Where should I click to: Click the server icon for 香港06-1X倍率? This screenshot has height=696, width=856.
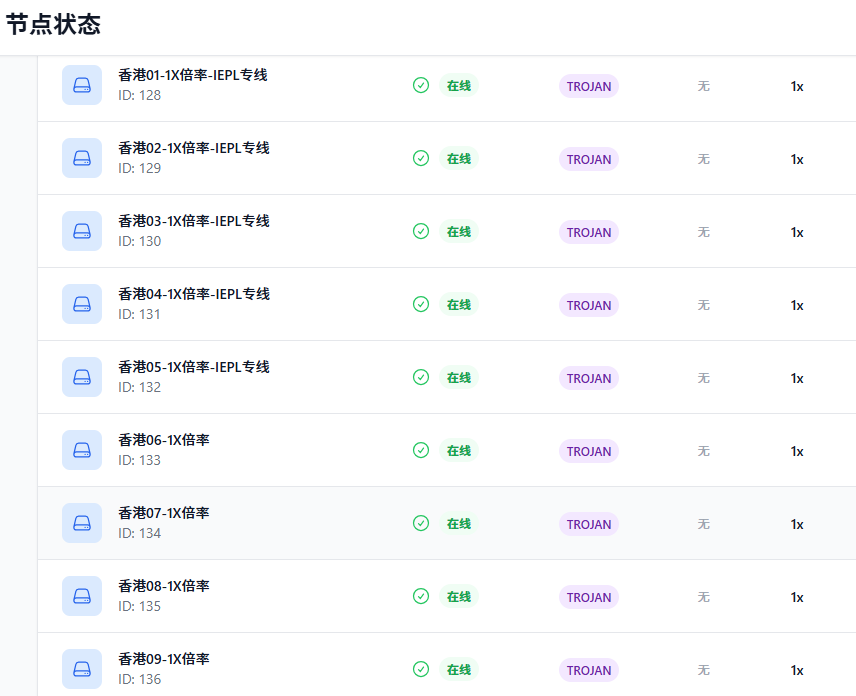tap(82, 450)
